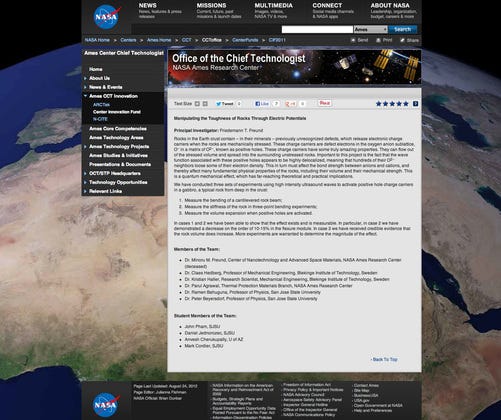Open the Freedom of Information Act footer link

tap(307, 385)
